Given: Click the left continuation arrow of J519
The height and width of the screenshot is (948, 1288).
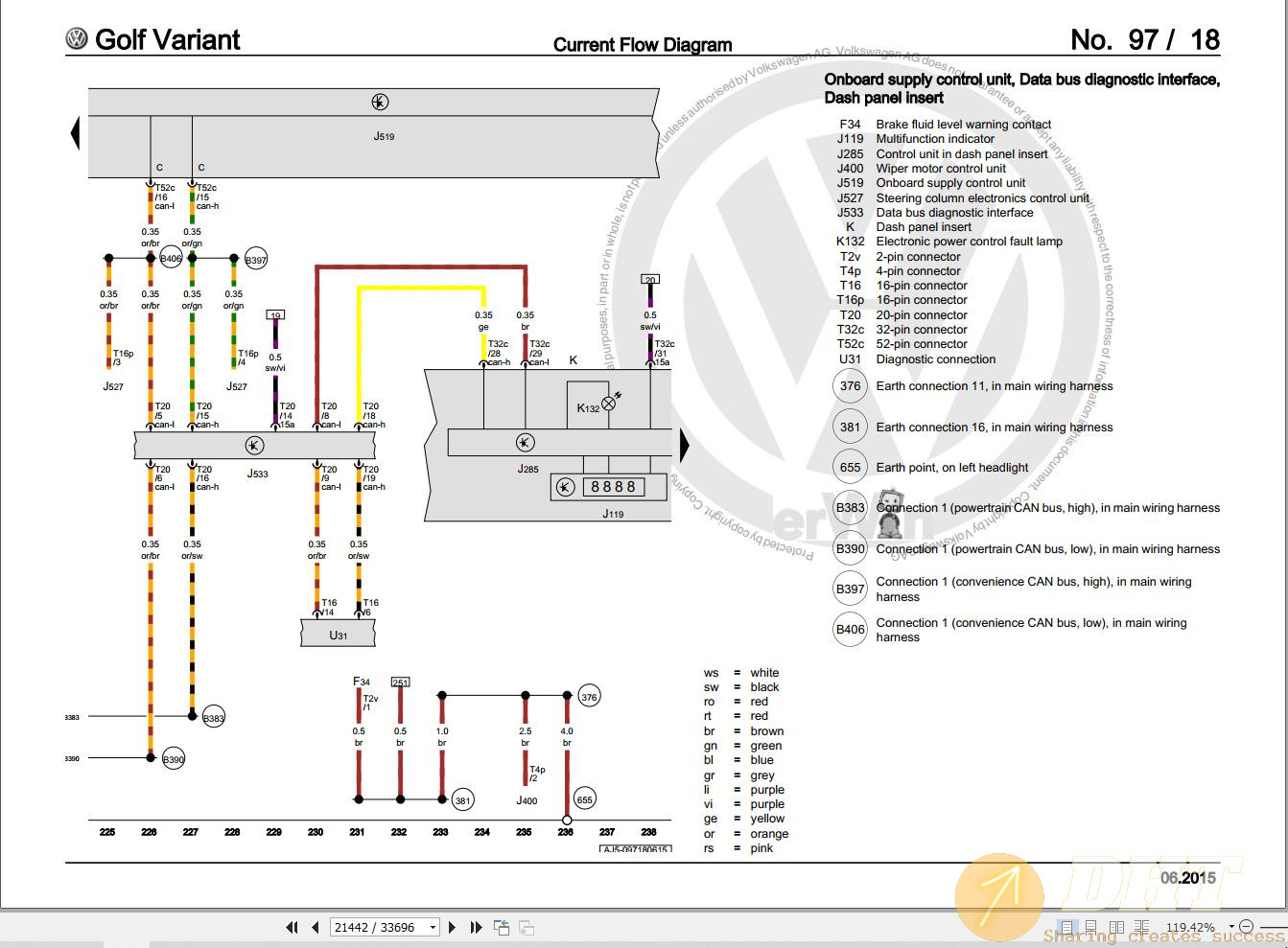Looking at the screenshot, I should (x=75, y=132).
